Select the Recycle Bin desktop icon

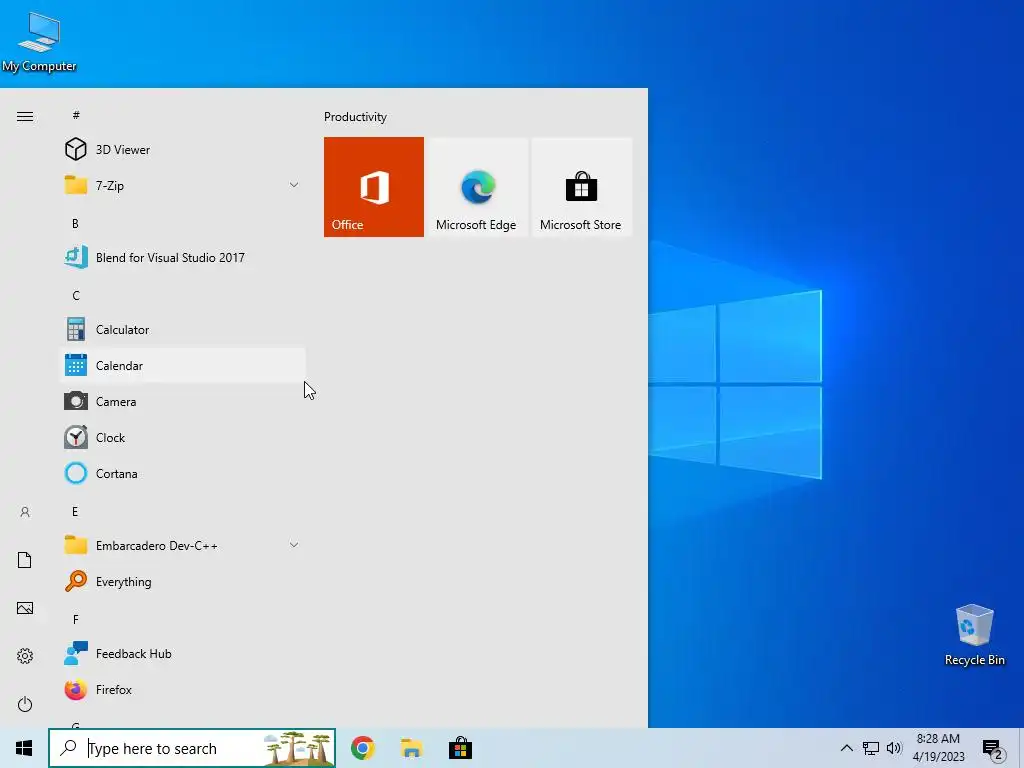tap(974, 635)
